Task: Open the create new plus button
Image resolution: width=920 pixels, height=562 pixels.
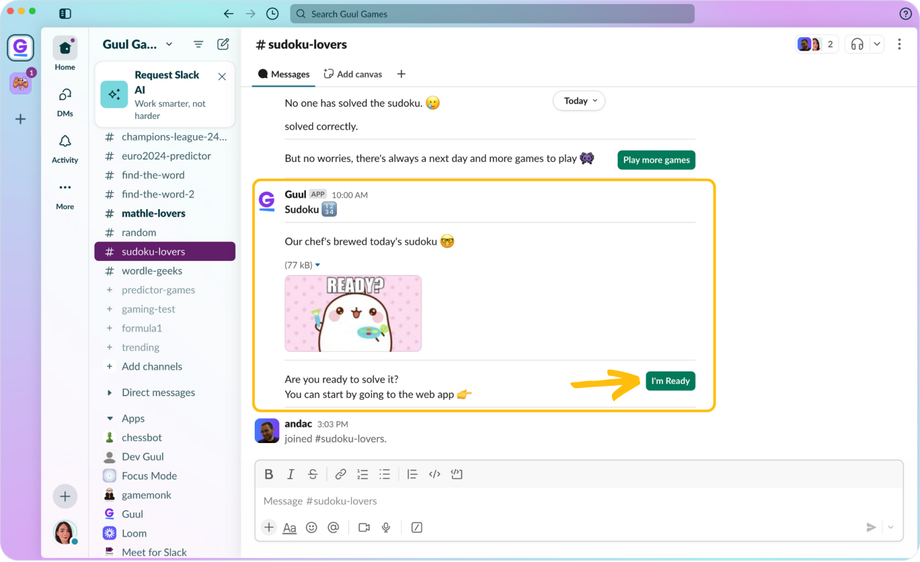Action: [65, 497]
